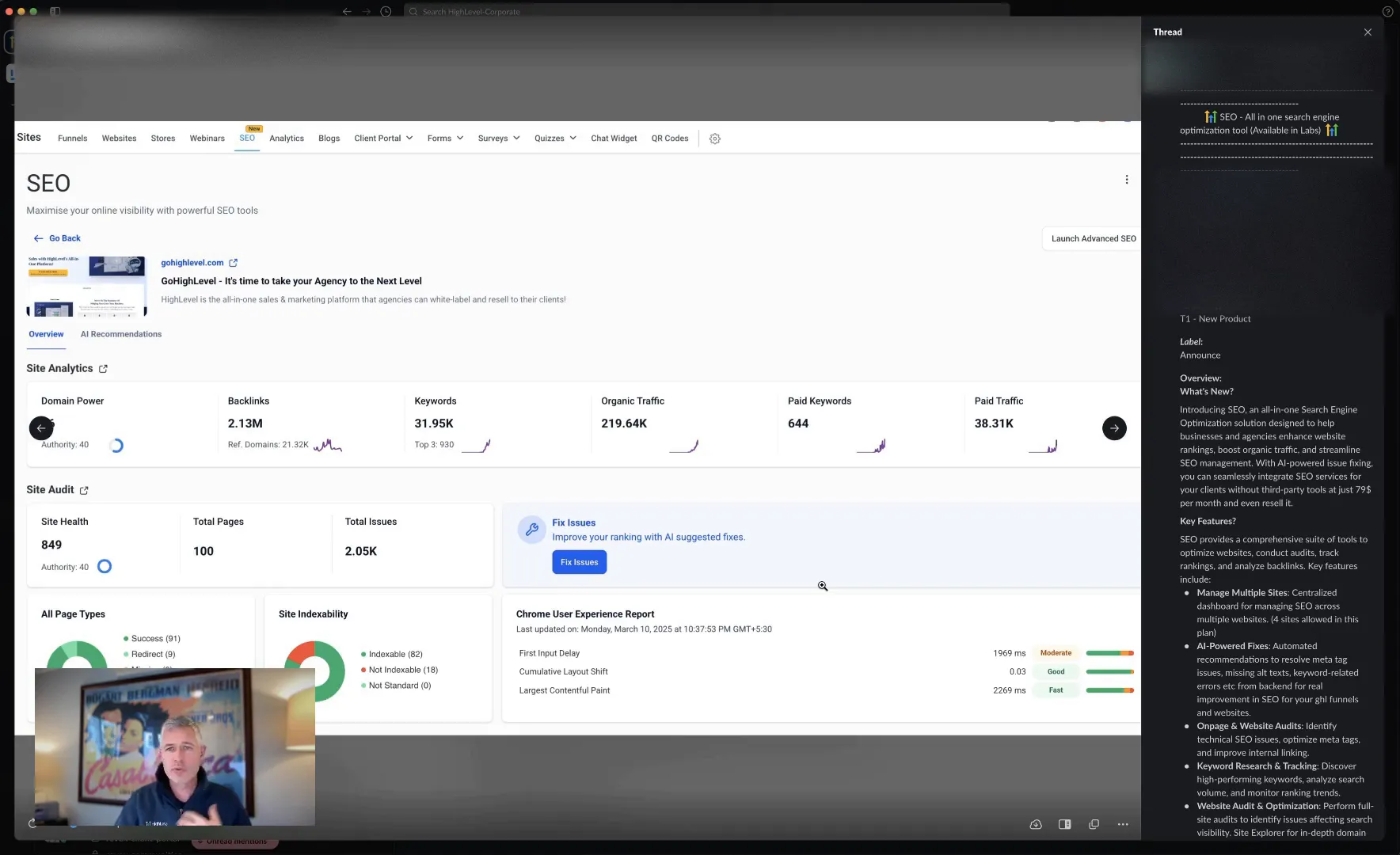Open the external link icon next to Site Analytics
The image size is (1400, 855).
103,368
